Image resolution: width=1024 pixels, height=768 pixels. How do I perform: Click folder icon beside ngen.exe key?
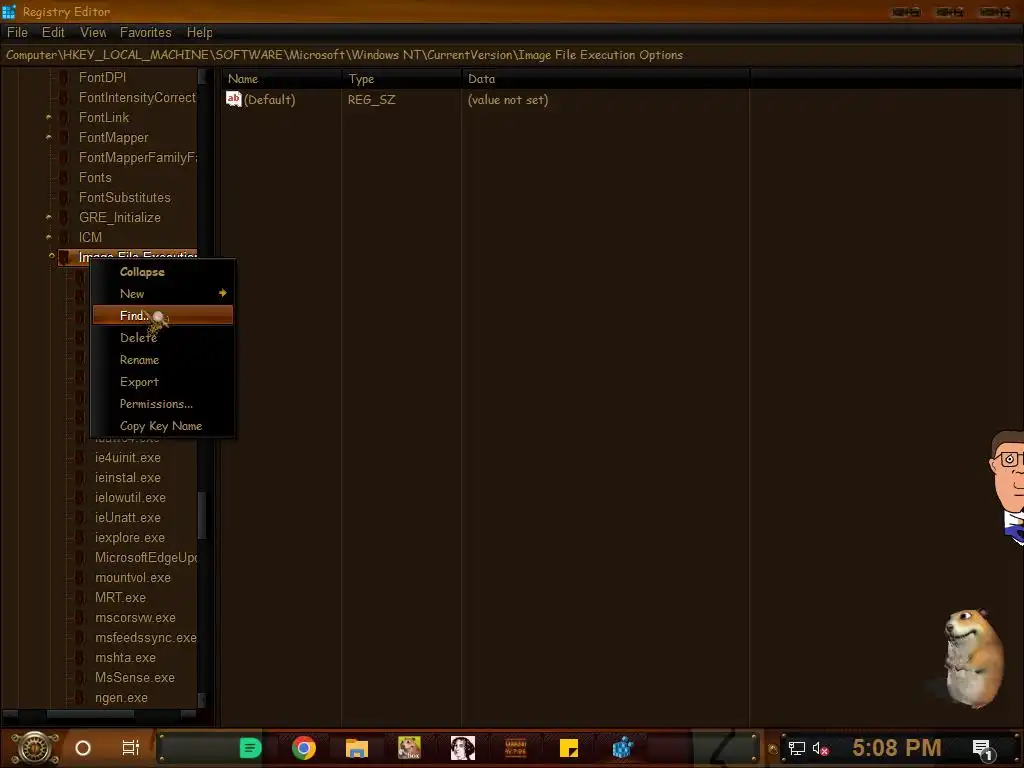click(80, 697)
